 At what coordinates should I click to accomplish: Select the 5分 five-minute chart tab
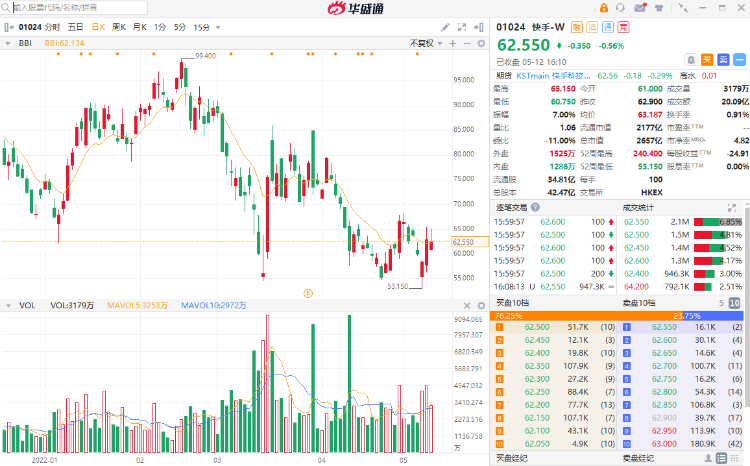tap(180, 27)
